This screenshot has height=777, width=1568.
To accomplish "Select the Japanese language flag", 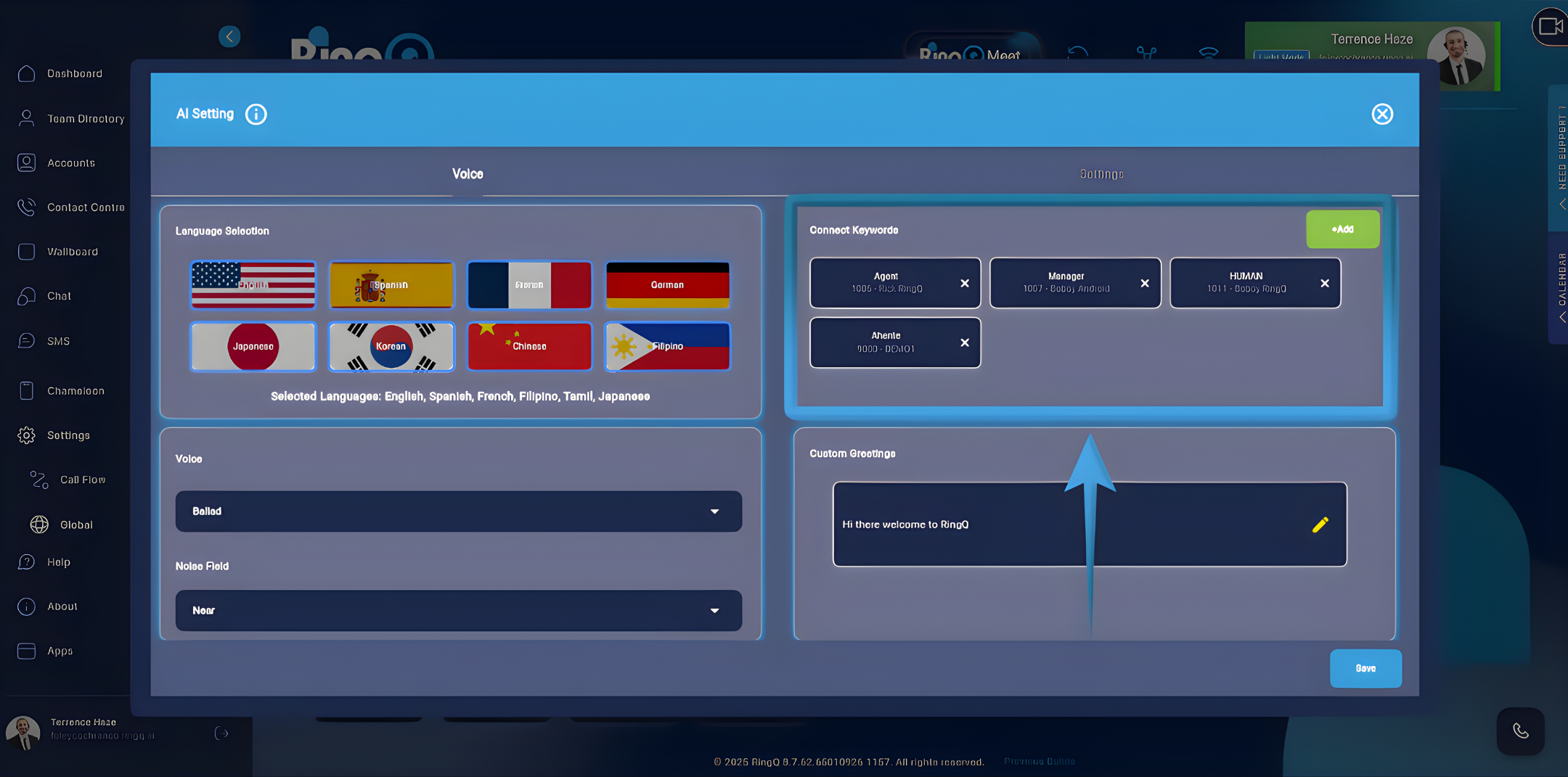I will 253,347.
